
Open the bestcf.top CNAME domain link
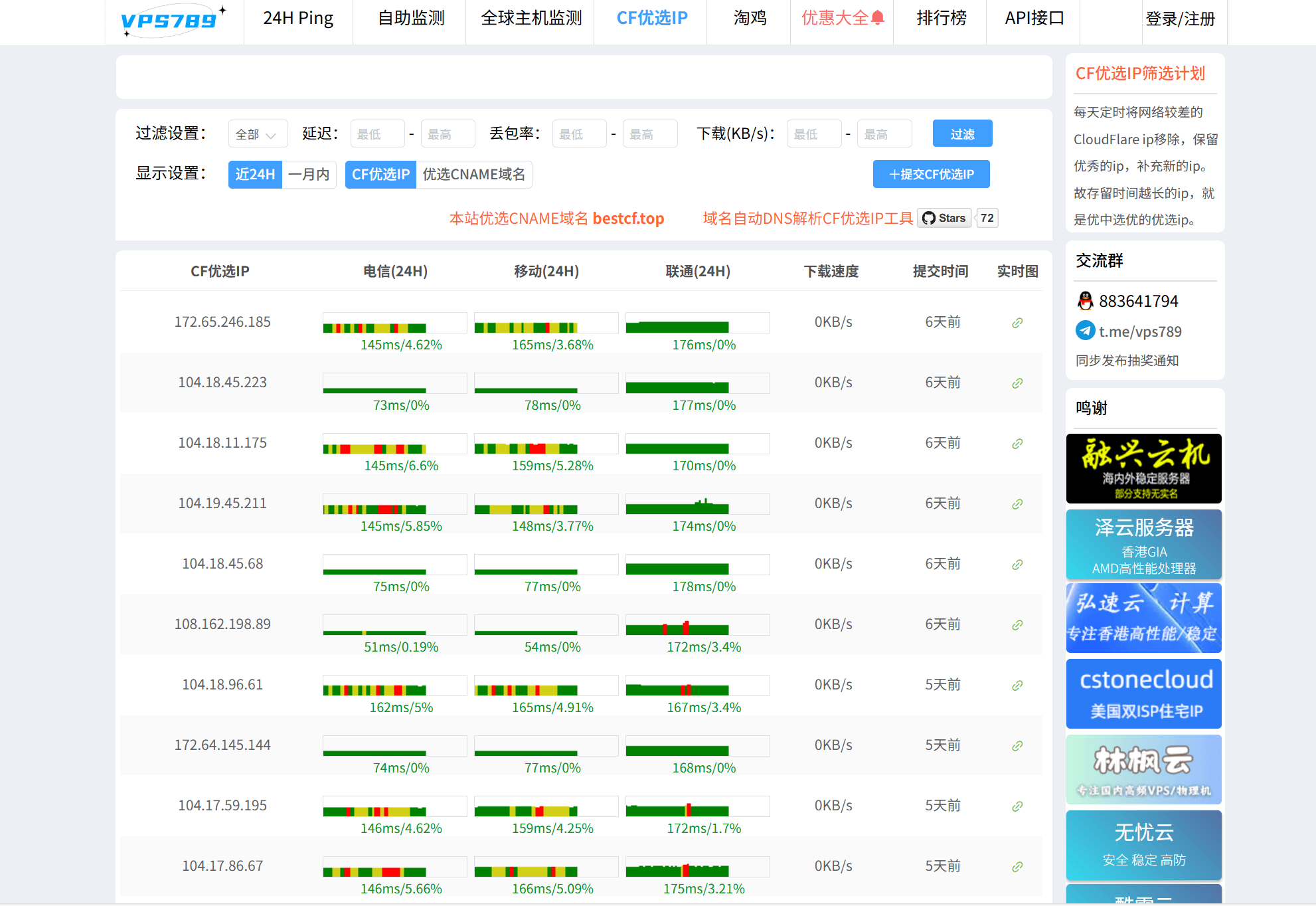[627, 218]
